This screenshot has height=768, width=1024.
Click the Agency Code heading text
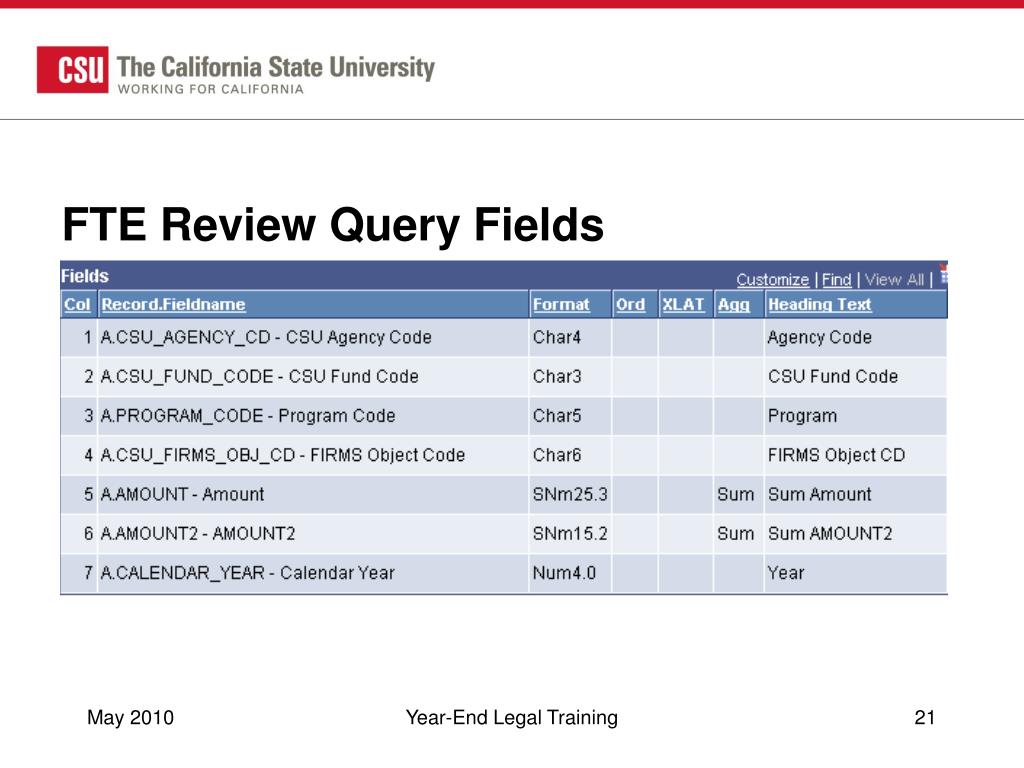(x=820, y=338)
